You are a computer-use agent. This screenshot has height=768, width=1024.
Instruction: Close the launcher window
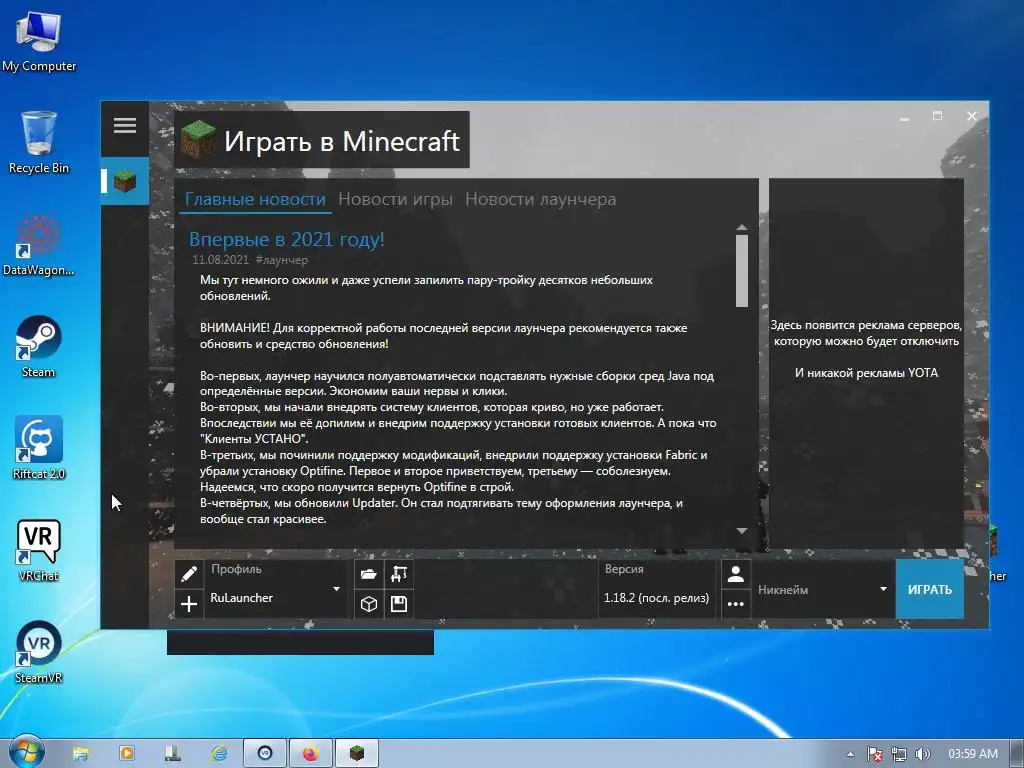click(972, 116)
